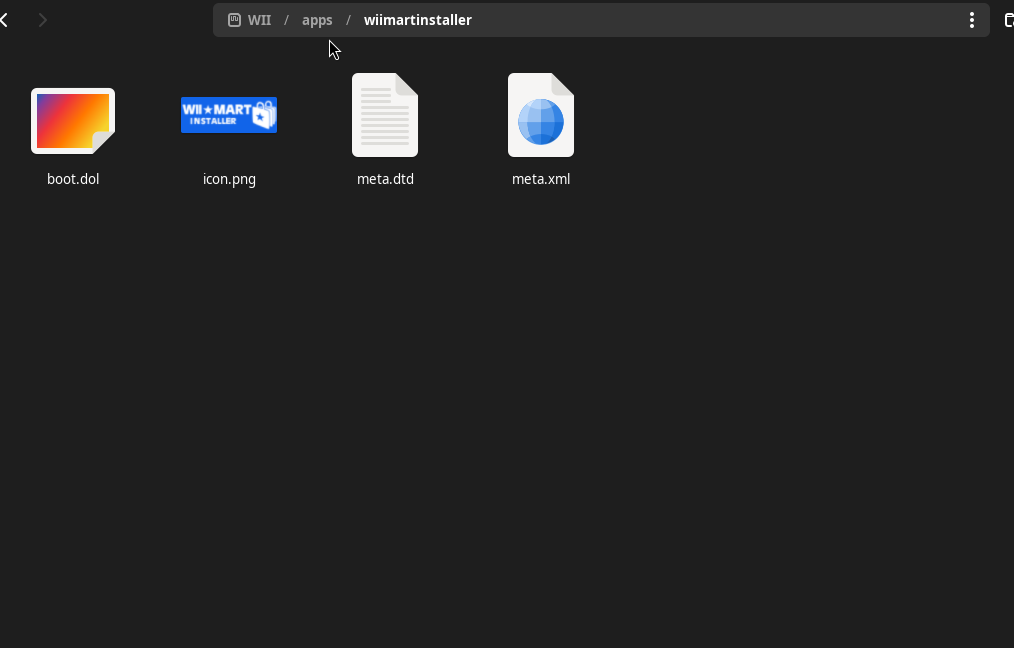Click the forward navigation arrow

click(42, 20)
